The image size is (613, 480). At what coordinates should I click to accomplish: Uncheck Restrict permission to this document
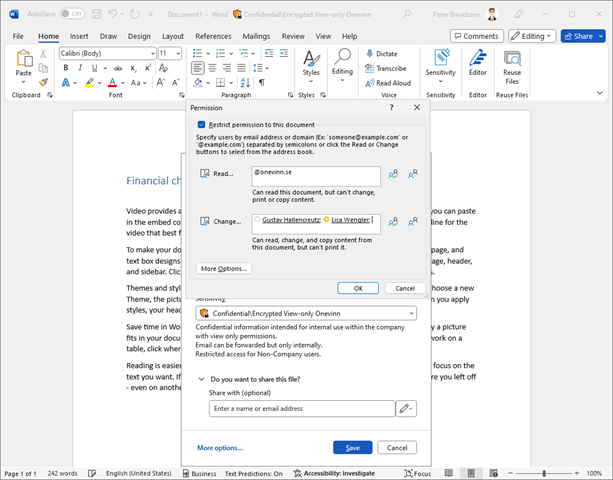[x=201, y=124]
